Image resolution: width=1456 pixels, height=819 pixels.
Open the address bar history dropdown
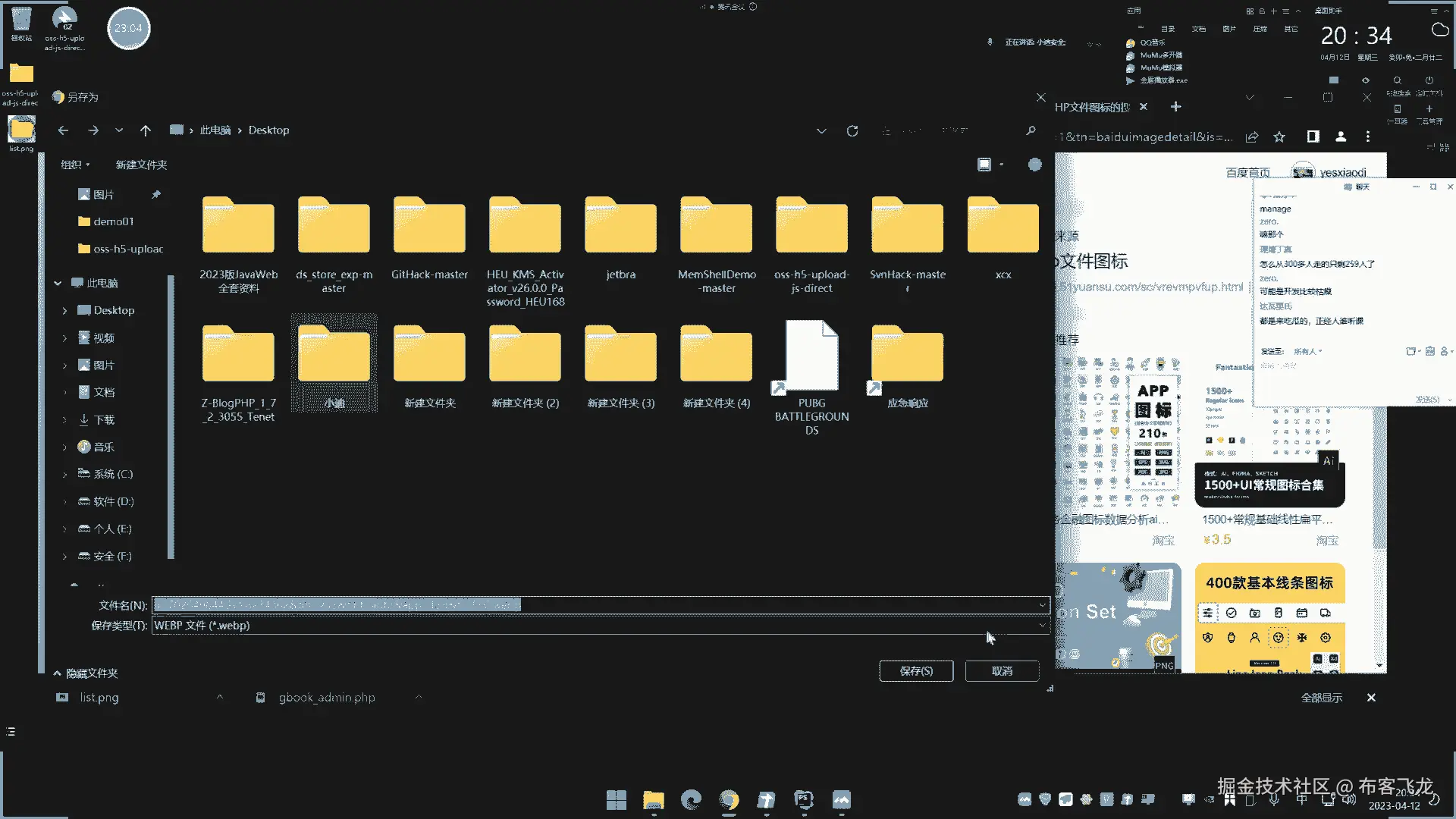[x=821, y=131]
